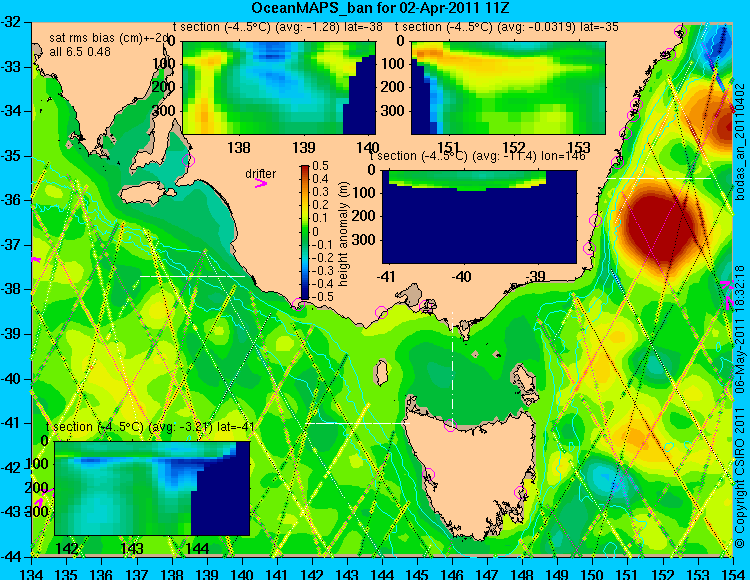Click the magenta circle marker on Tasmania's west coast
The width and height of the screenshot is (750, 580).
click(428, 474)
